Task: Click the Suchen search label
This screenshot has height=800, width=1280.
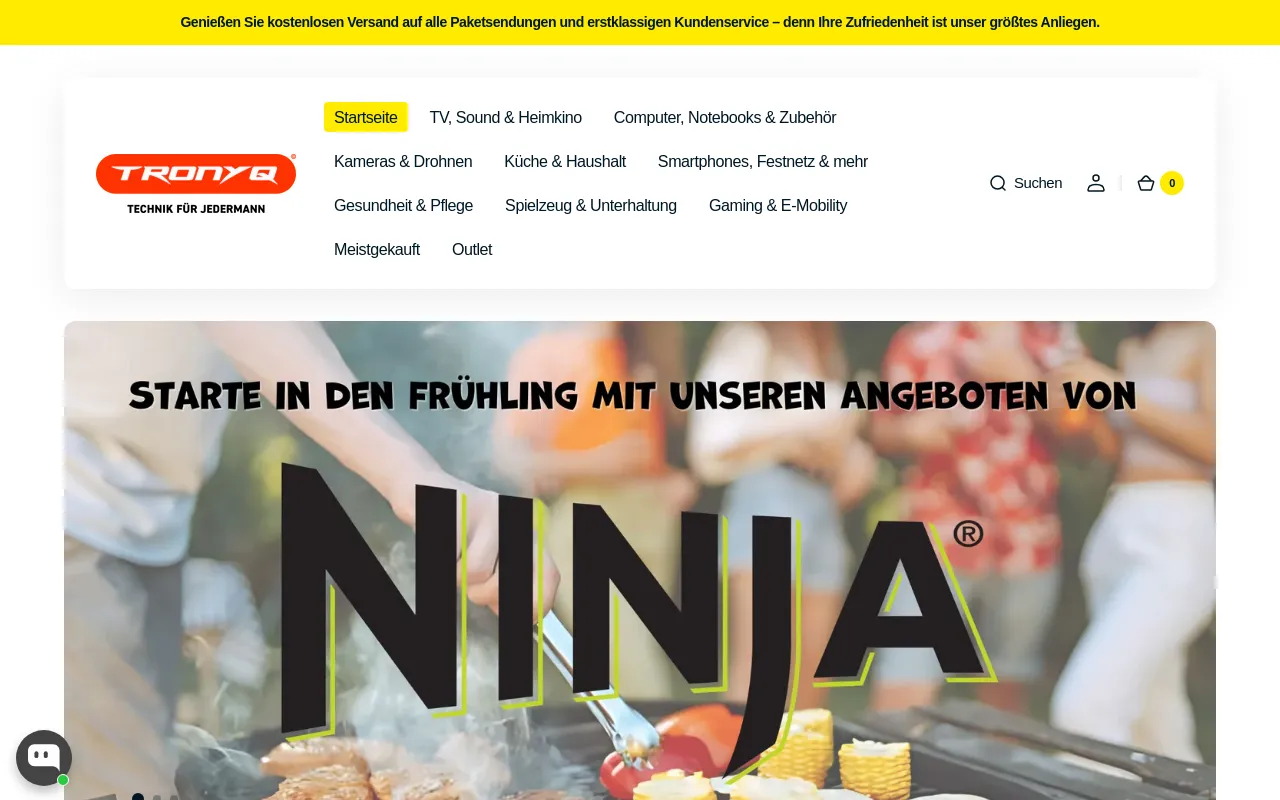Action: (x=1038, y=183)
